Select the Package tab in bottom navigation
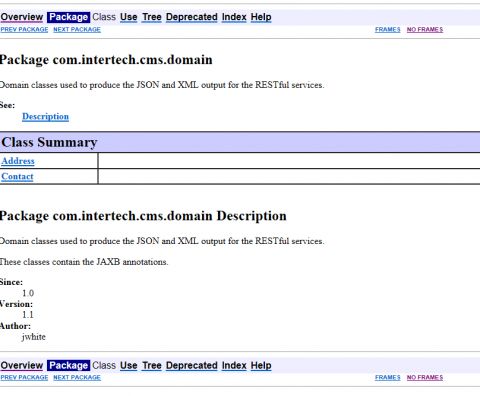 click(68, 365)
